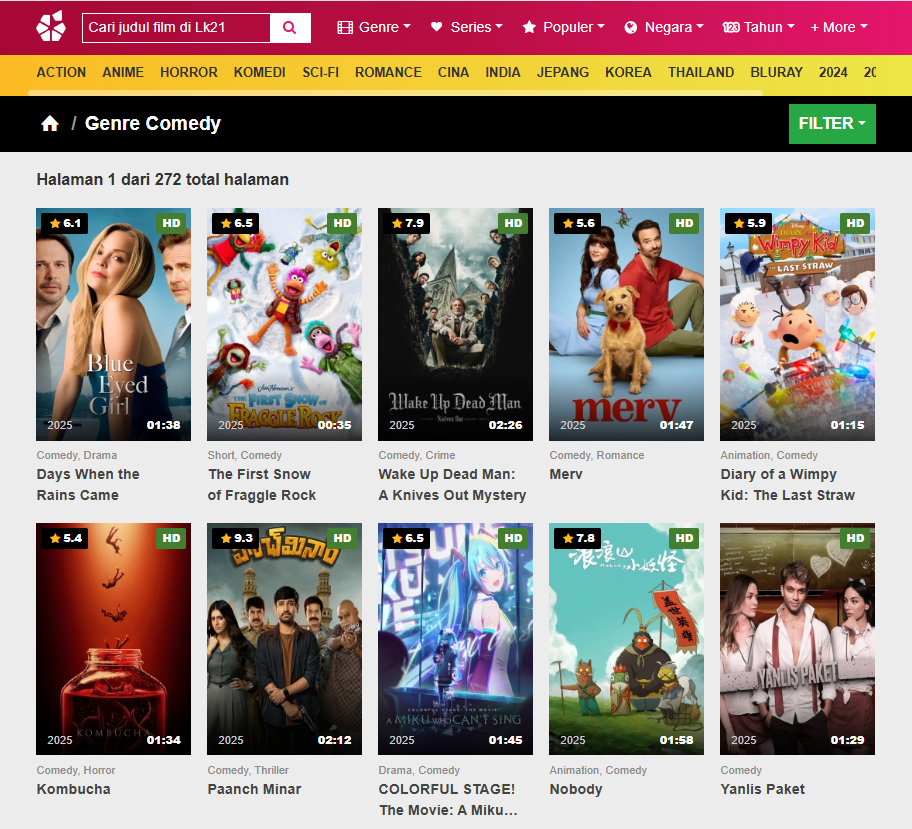
Task: Click the 6.1 rating badge on Blue Eyed Girl poster
Action: point(65,223)
